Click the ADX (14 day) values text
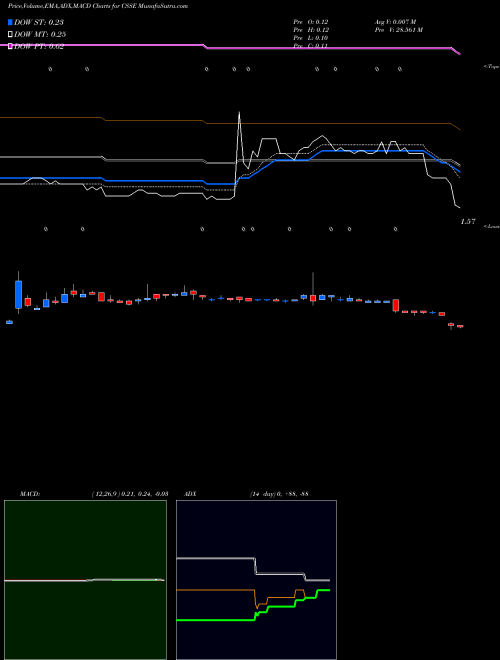The width and height of the screenshot is (500, 660). coord(279,493)
